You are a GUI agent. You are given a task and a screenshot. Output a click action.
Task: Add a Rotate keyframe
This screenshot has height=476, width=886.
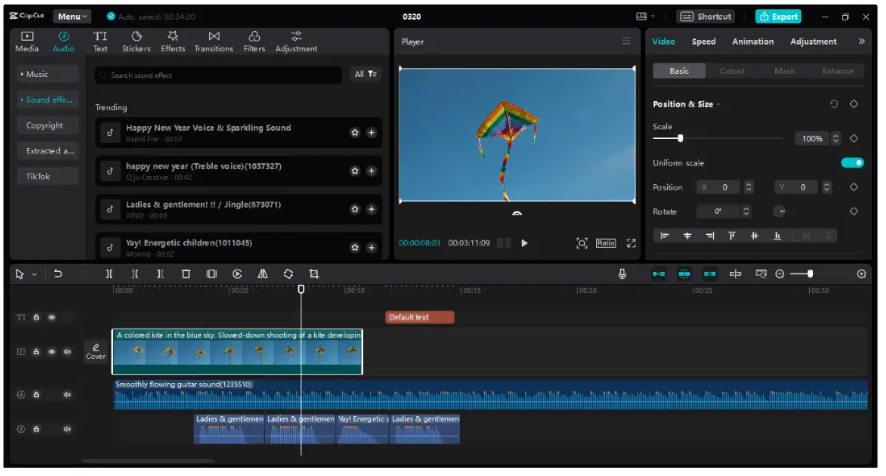(854, 211)
